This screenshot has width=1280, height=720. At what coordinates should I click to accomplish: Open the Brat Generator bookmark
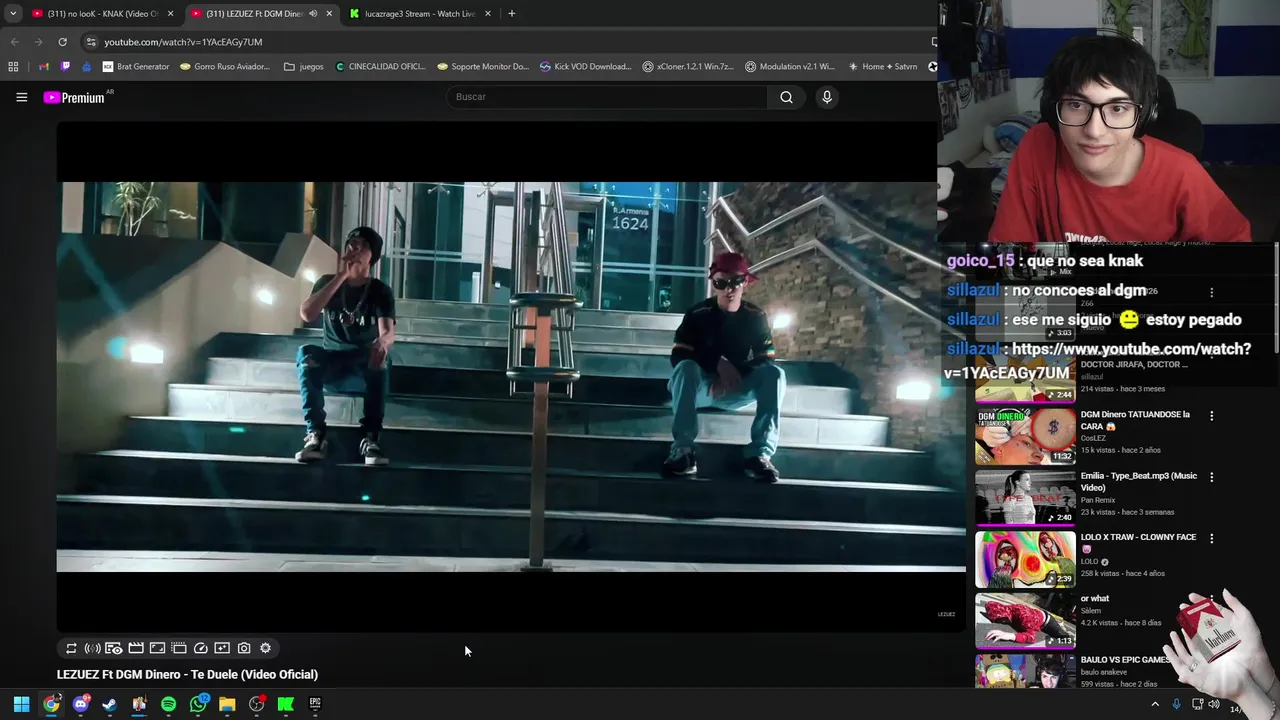(x=136, y=67)
